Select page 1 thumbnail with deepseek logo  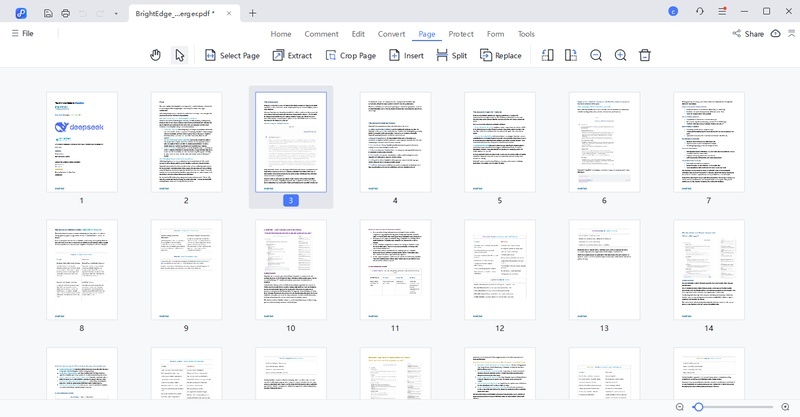click(x=82, y=142)
